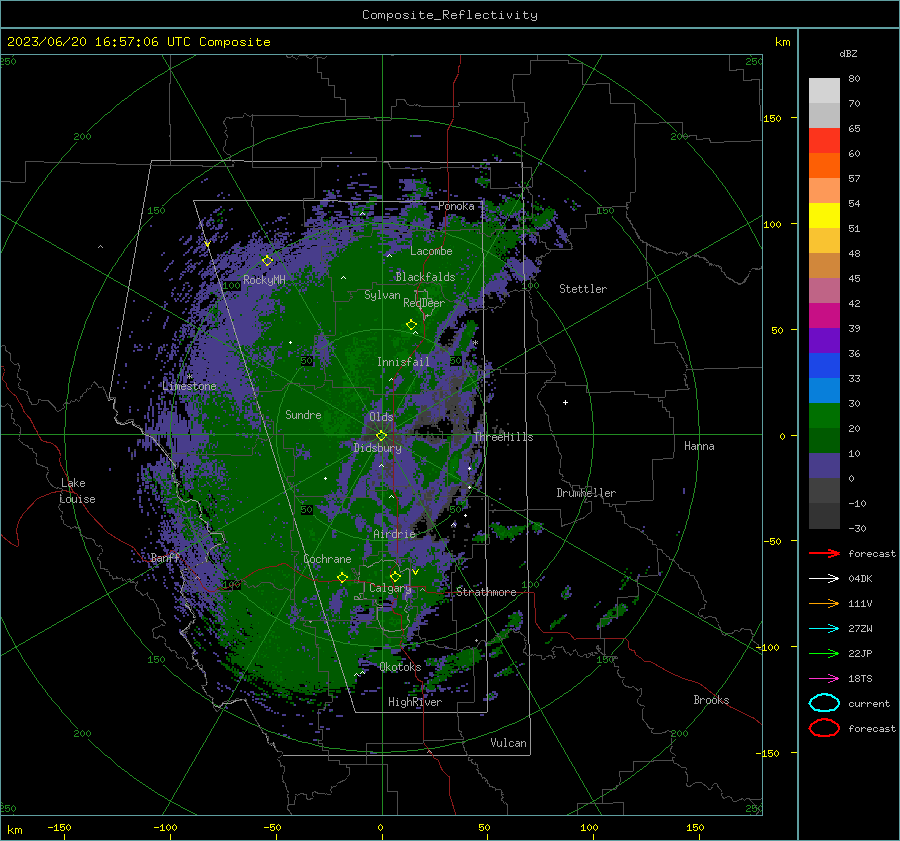Click the Sylvan label
Viewport: 900px width, 841px height.
pyautogui.click(x=382, y=295)
